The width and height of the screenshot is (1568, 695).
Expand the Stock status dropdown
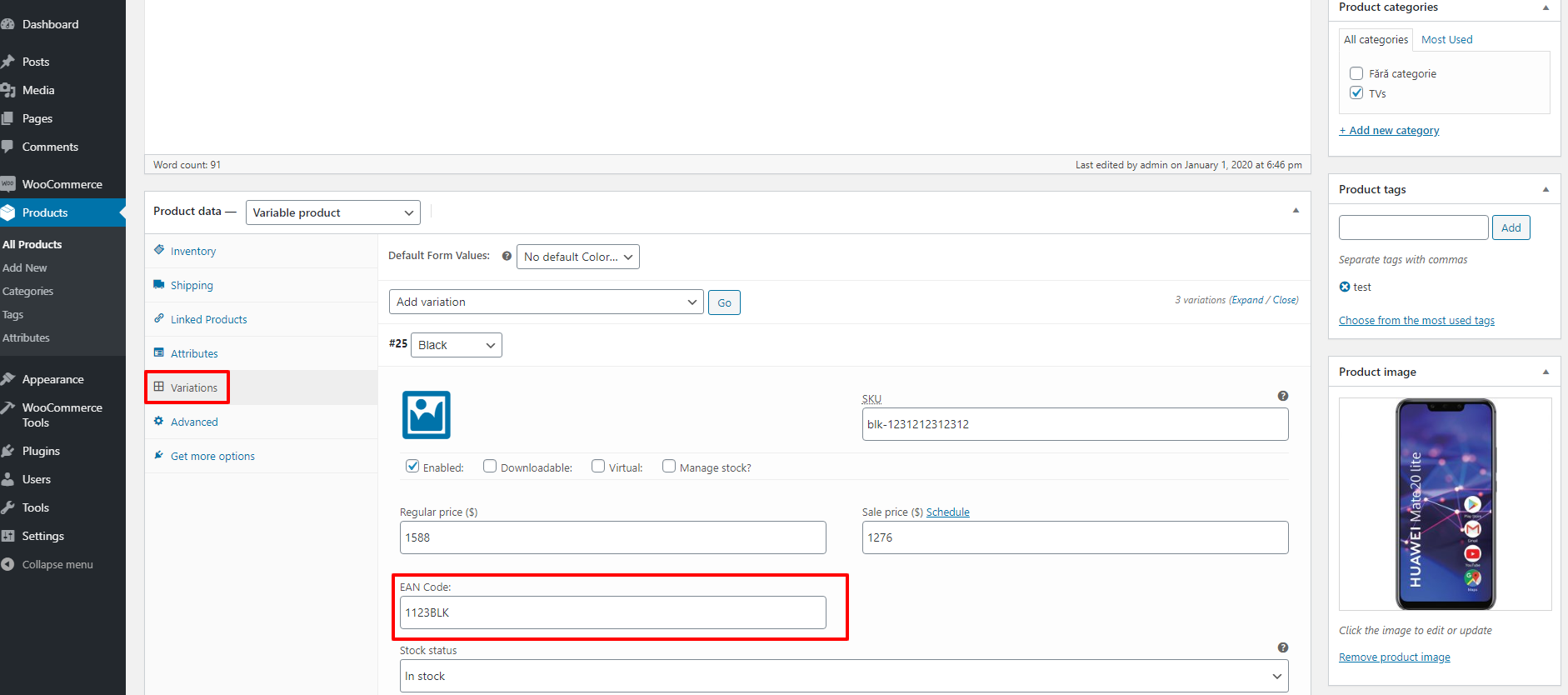(843, 676)
